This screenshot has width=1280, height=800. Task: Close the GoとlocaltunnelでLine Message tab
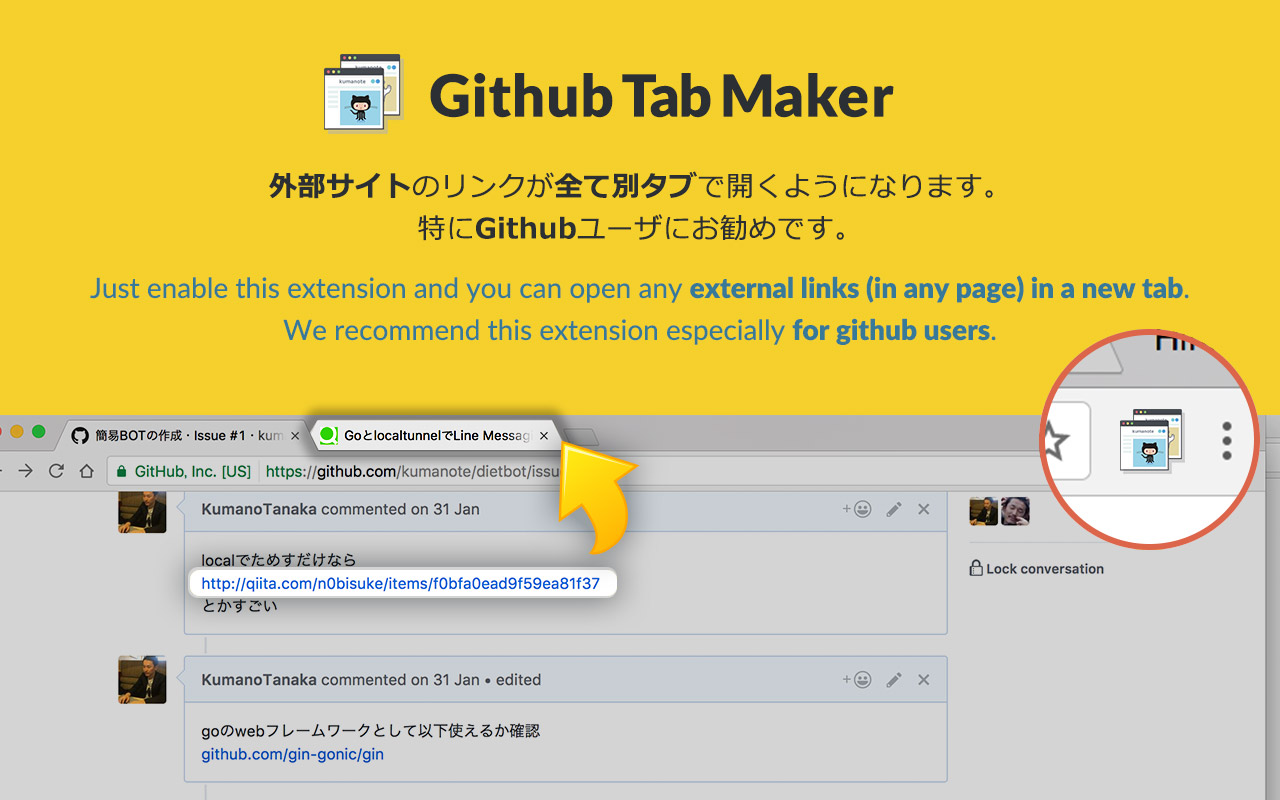[x=544, y=436]
